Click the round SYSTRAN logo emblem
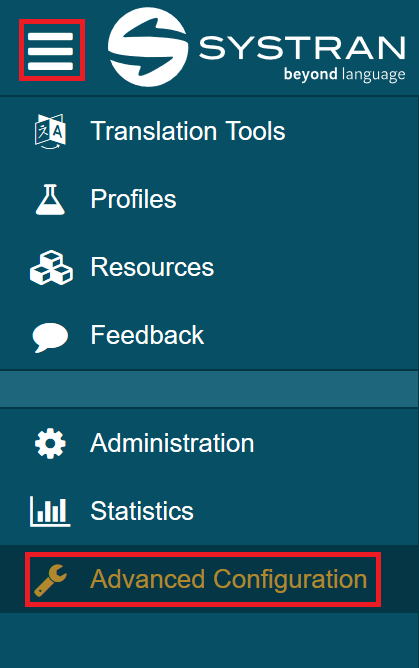This screenshot has height=668, width=419. click(147, 47)
